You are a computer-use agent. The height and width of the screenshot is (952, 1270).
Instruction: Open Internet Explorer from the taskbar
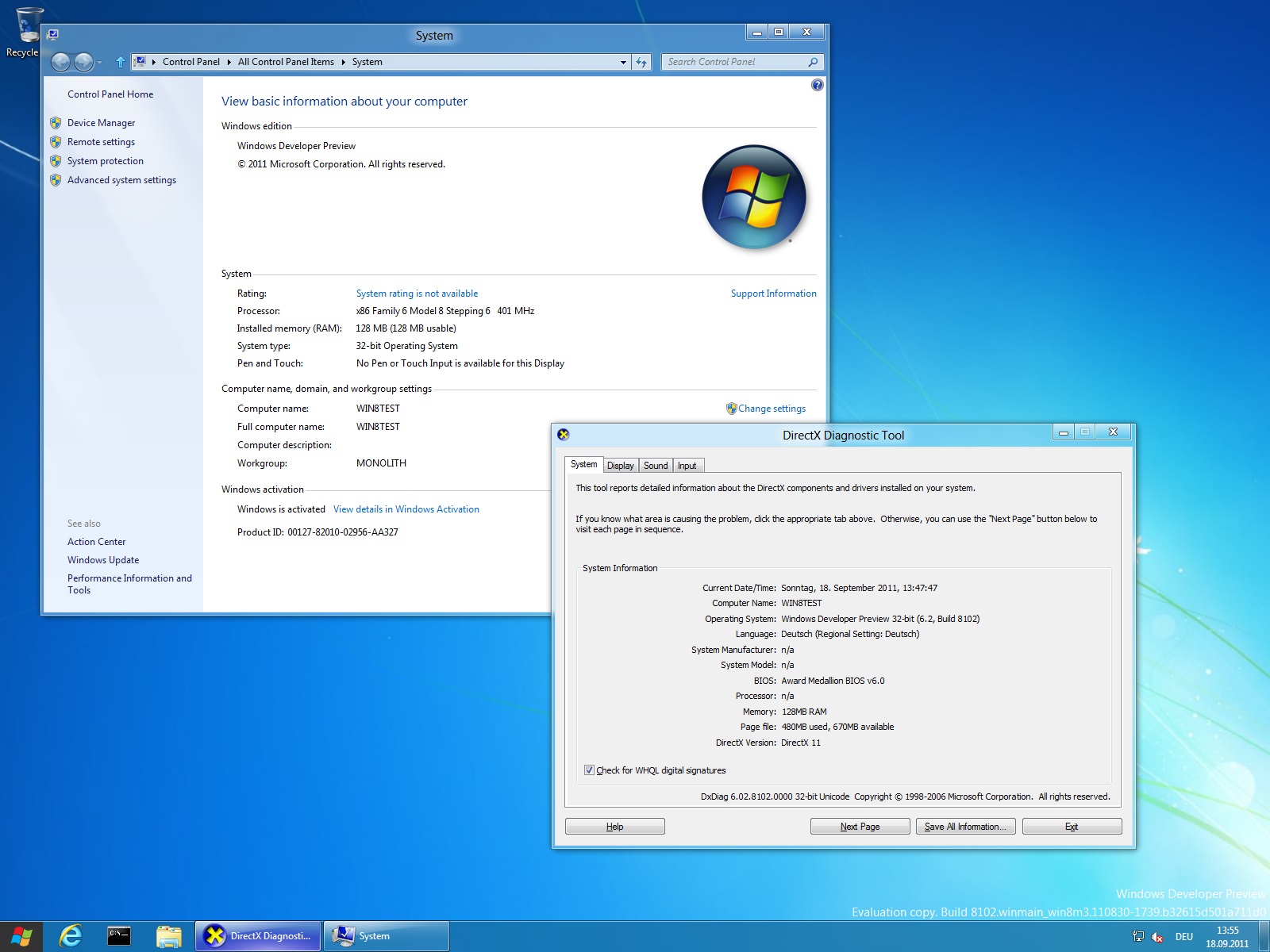point(71,936)
